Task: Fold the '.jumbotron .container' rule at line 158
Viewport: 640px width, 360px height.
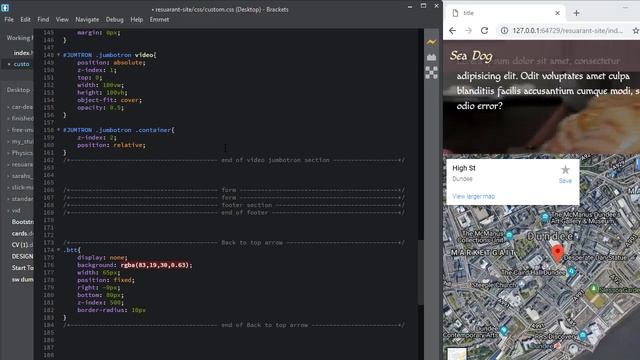Action: click(58, 130)
